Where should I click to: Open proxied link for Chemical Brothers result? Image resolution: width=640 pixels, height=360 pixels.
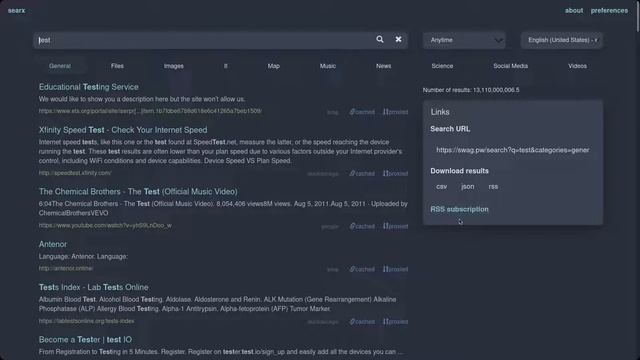(396, 226)
